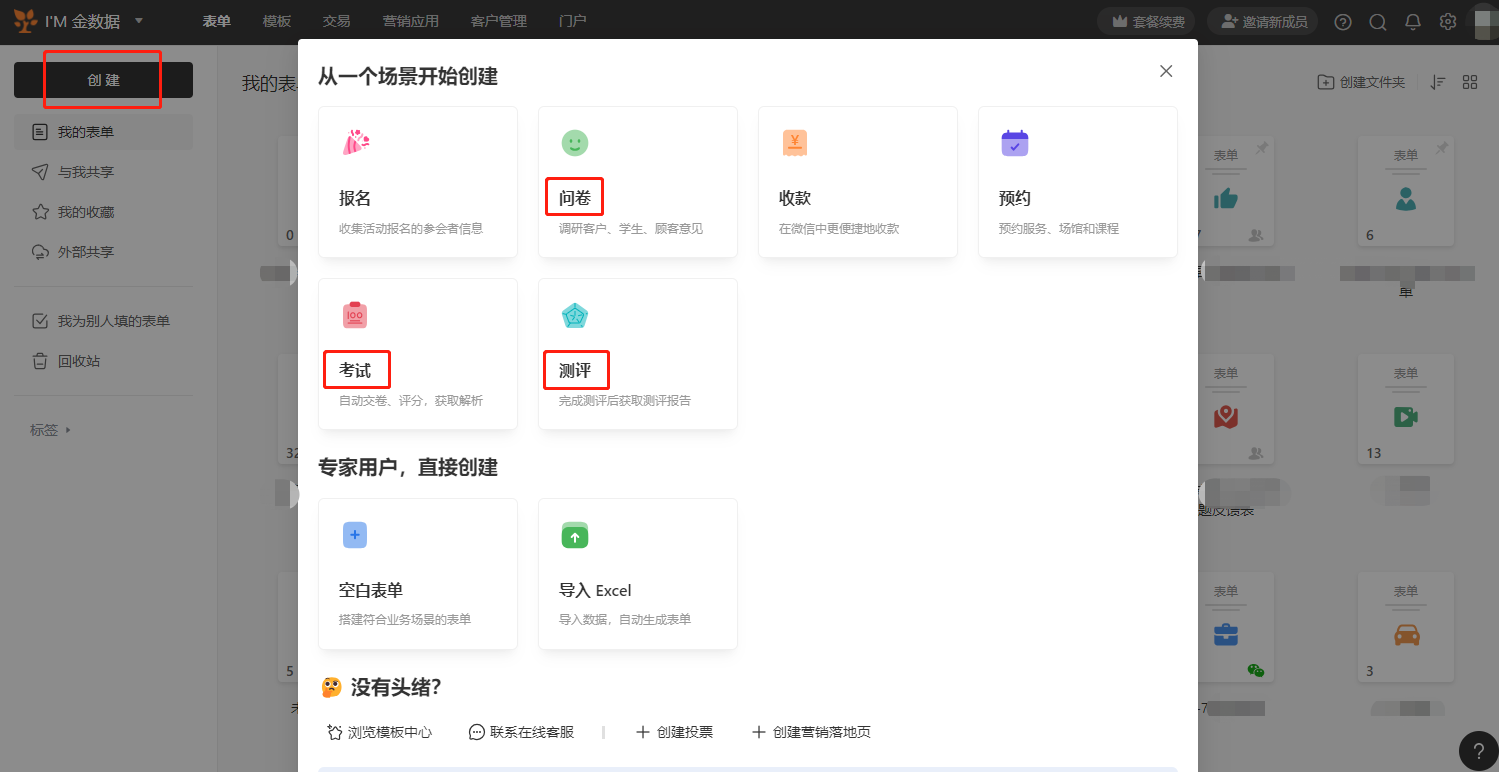Choose the 预约 scene title
This screenshot has height=772, width=1499.
[x=1015, y=198]
